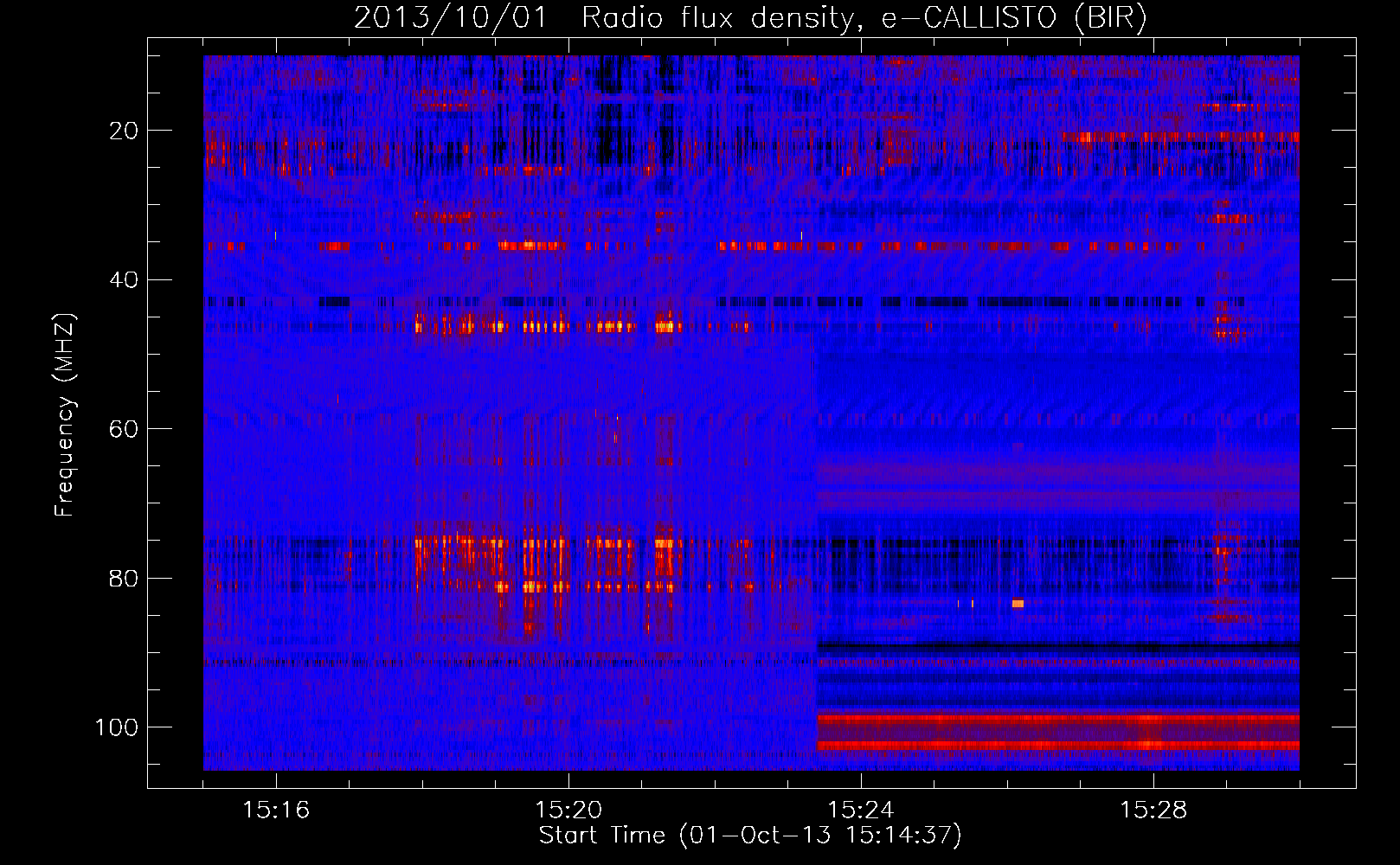Click the 15:16 time tick label
Viewport: 1400px width, 865px height.
276,811
